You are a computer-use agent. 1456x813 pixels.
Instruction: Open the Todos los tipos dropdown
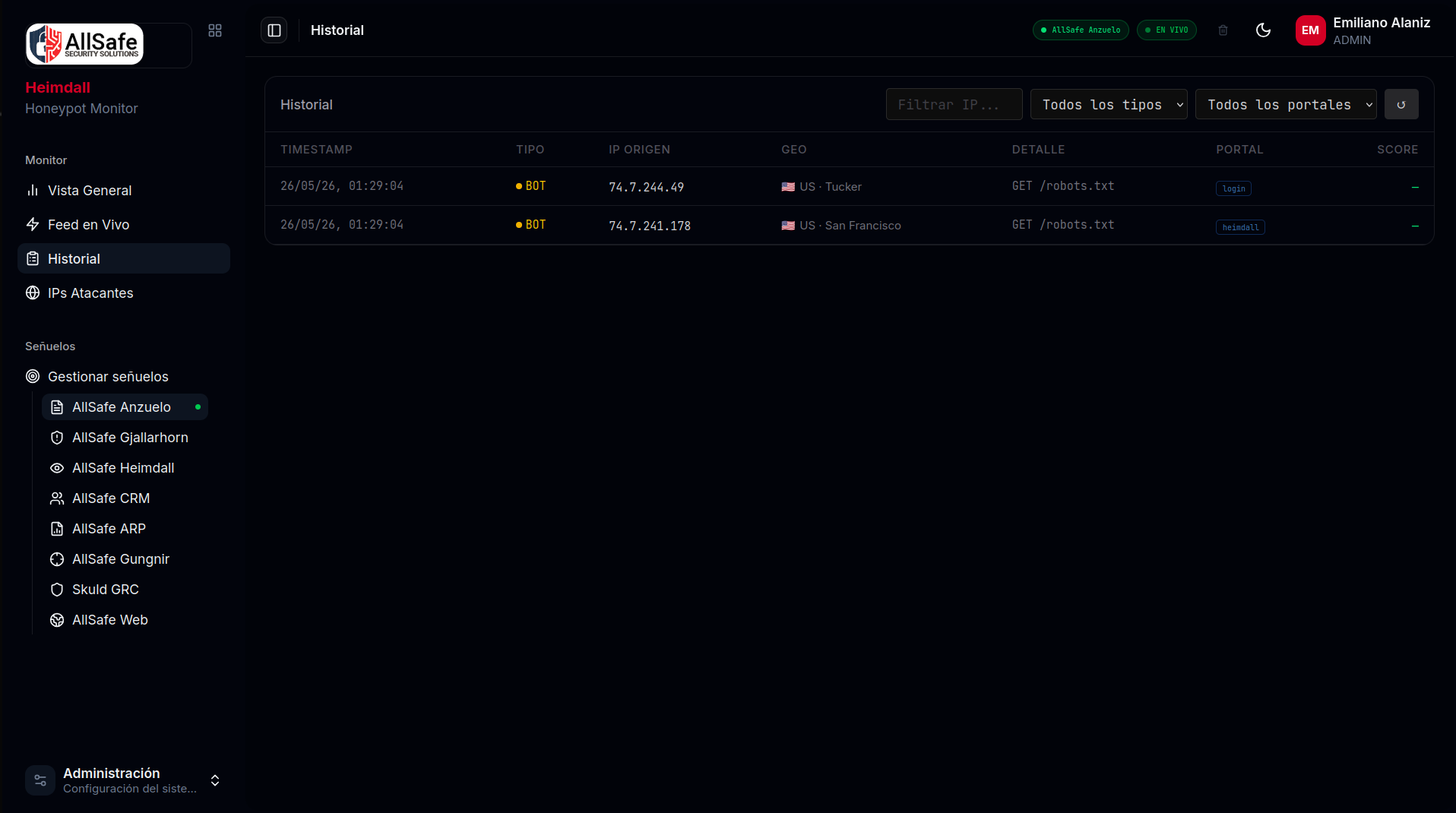[1109, 105]
